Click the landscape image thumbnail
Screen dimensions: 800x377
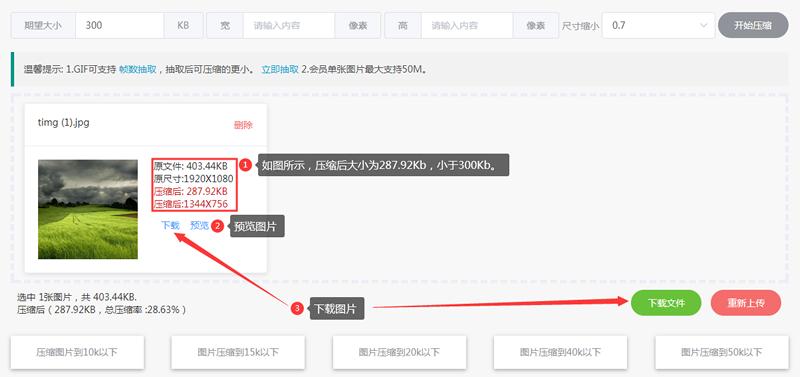pyautogui.click(x=88, y=209)
